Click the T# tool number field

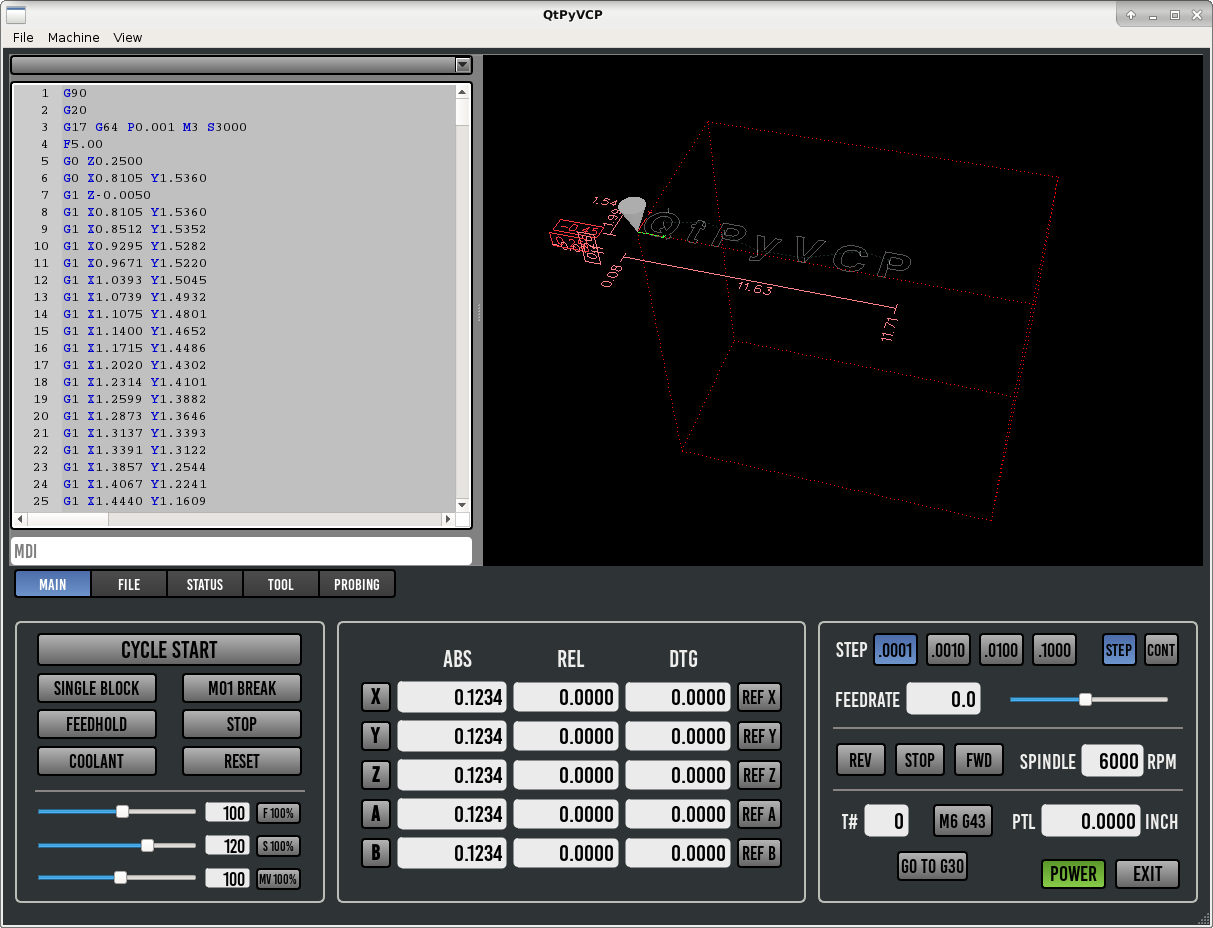pos(887,822)
